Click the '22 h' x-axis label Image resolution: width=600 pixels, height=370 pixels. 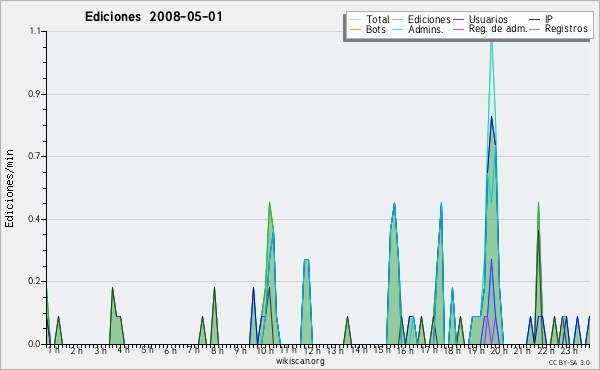point(546,350)
